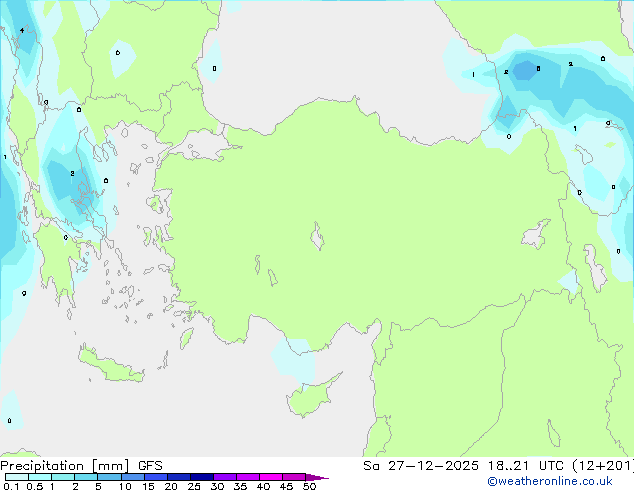
Task: Click the 0.1–0.5 mm legend color swatch
Action: click(17, 477)
